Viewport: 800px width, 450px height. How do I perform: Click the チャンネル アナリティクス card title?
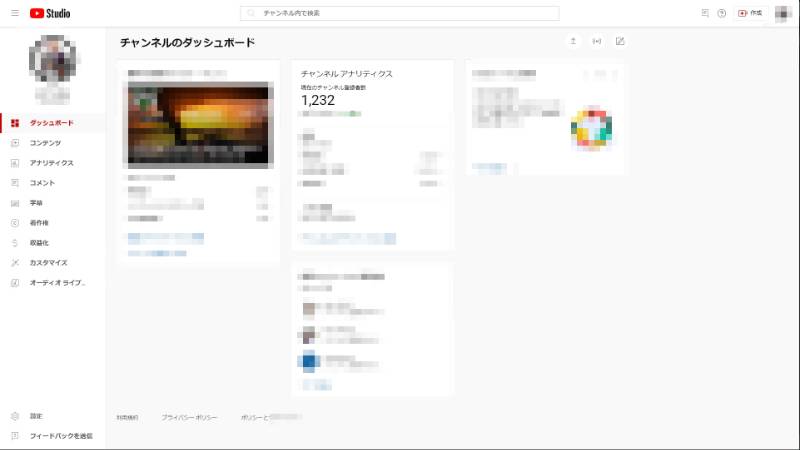pyautogui.click(x=346, y=74)
